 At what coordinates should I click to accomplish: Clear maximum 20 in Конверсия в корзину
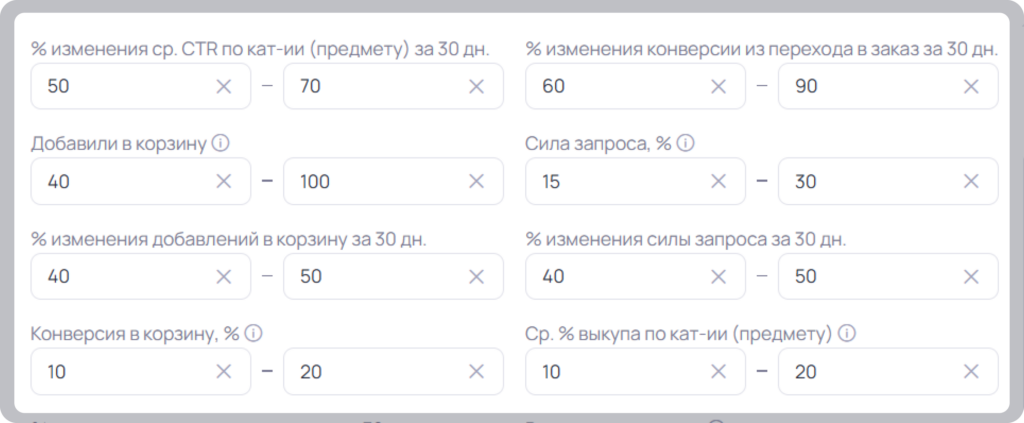point(477,371)
